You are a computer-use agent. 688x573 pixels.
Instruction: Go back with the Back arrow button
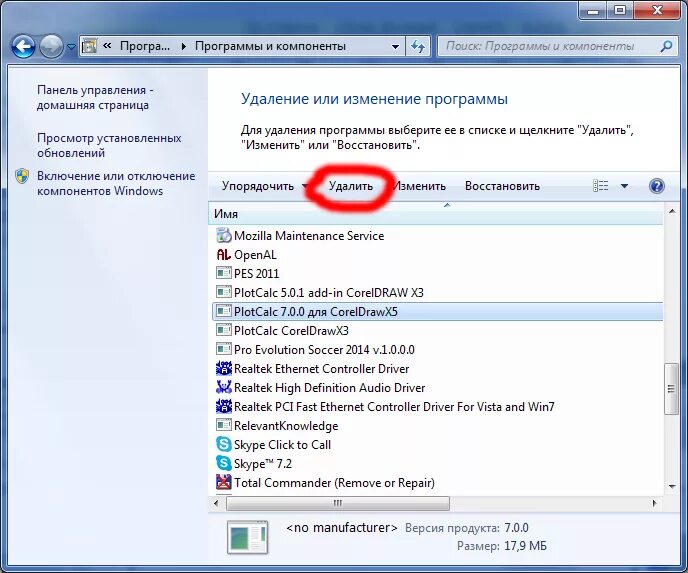23,47
